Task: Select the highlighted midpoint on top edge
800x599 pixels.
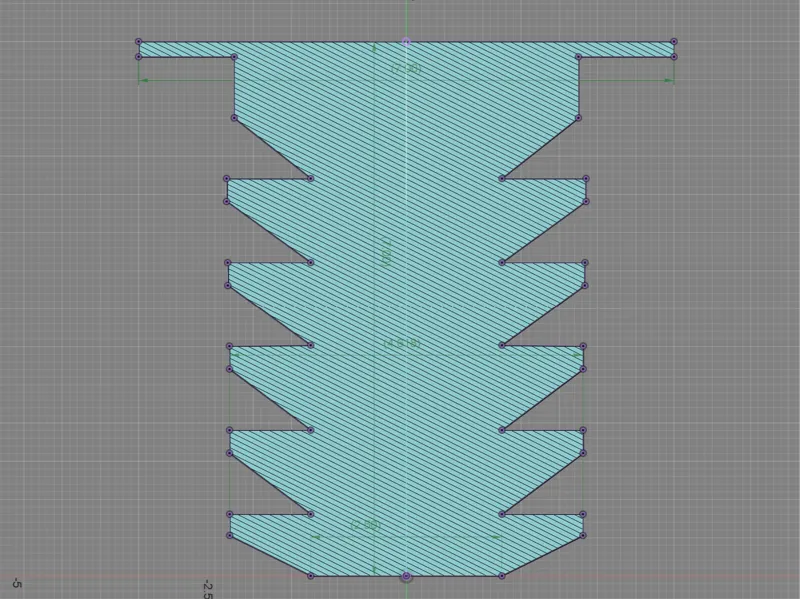Action: (406, 42)
